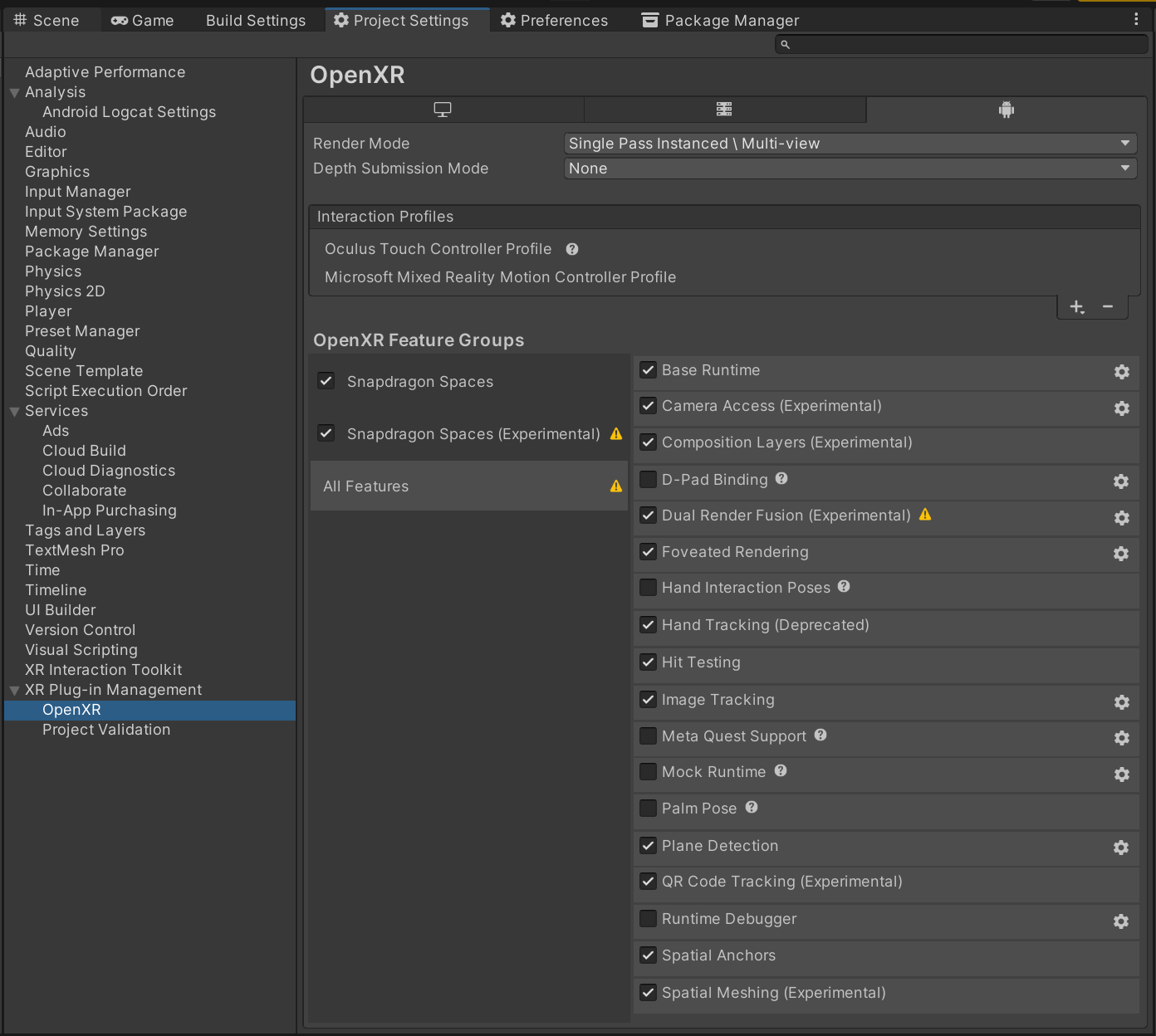The width and height of the screenshot is (1156, 1036).
Task: Open Base Runtime settings gear
Action: coord(1121,372)
